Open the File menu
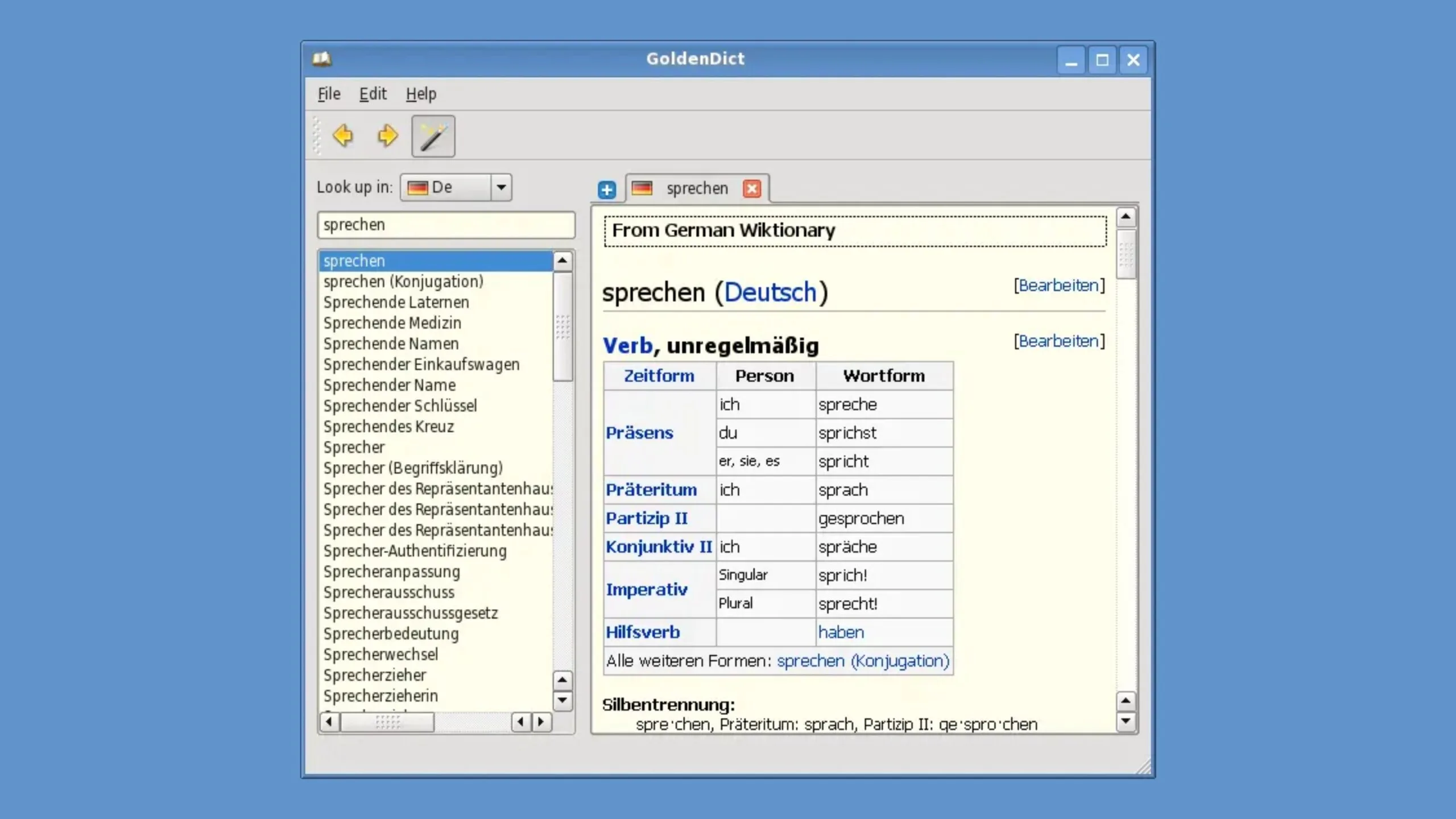This screenshot has height=819, width=1456. (329, 94)
